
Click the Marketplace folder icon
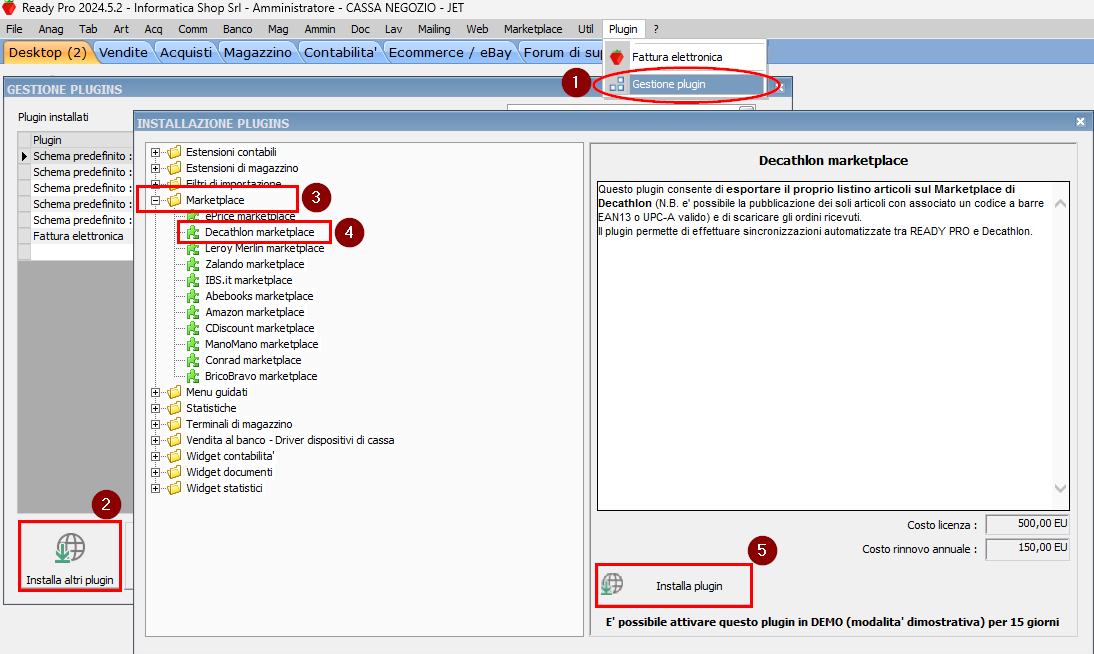174,200
